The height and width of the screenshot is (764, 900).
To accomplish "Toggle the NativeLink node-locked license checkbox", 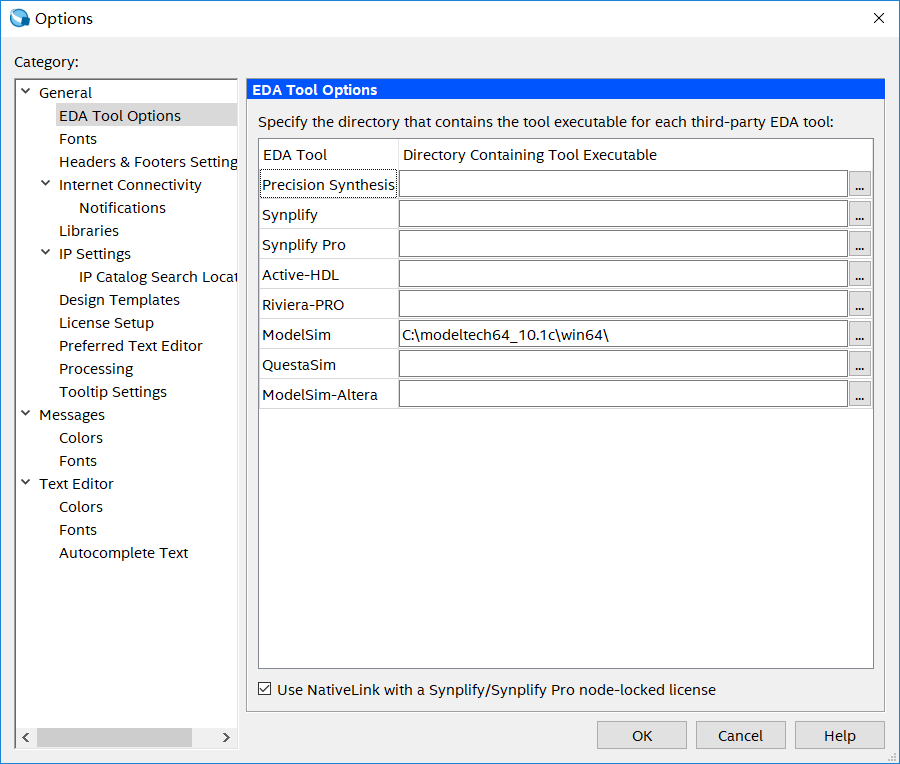I will pyautogui.click(x=265, y=689).
